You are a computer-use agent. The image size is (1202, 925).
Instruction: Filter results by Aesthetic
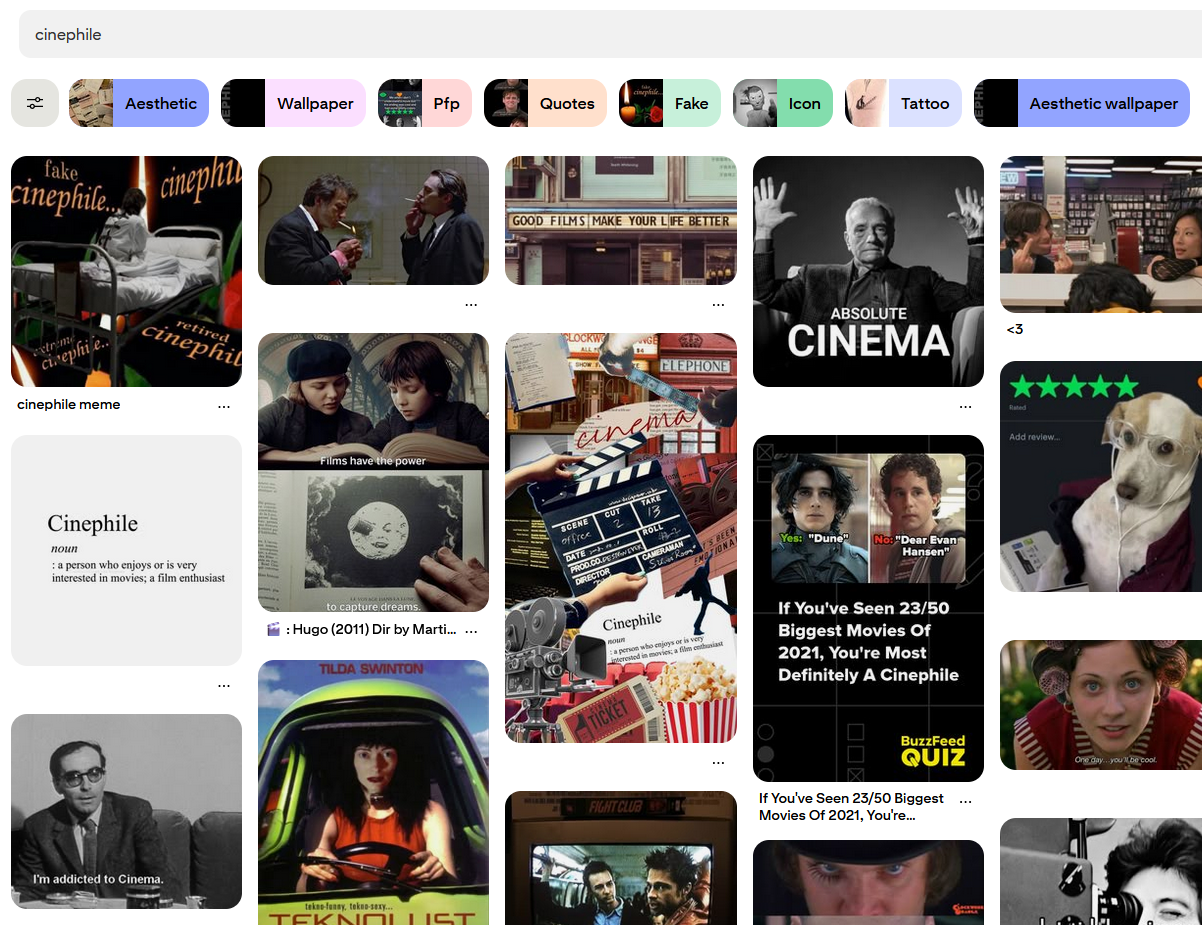(x=139, y=103)
